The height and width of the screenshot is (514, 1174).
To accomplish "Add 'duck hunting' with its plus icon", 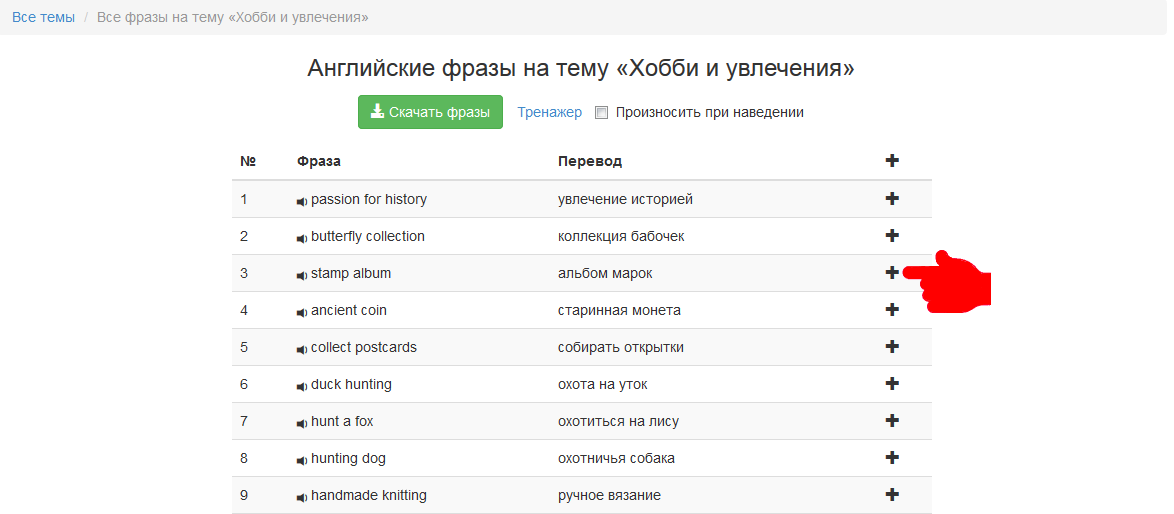I will 892,383.
